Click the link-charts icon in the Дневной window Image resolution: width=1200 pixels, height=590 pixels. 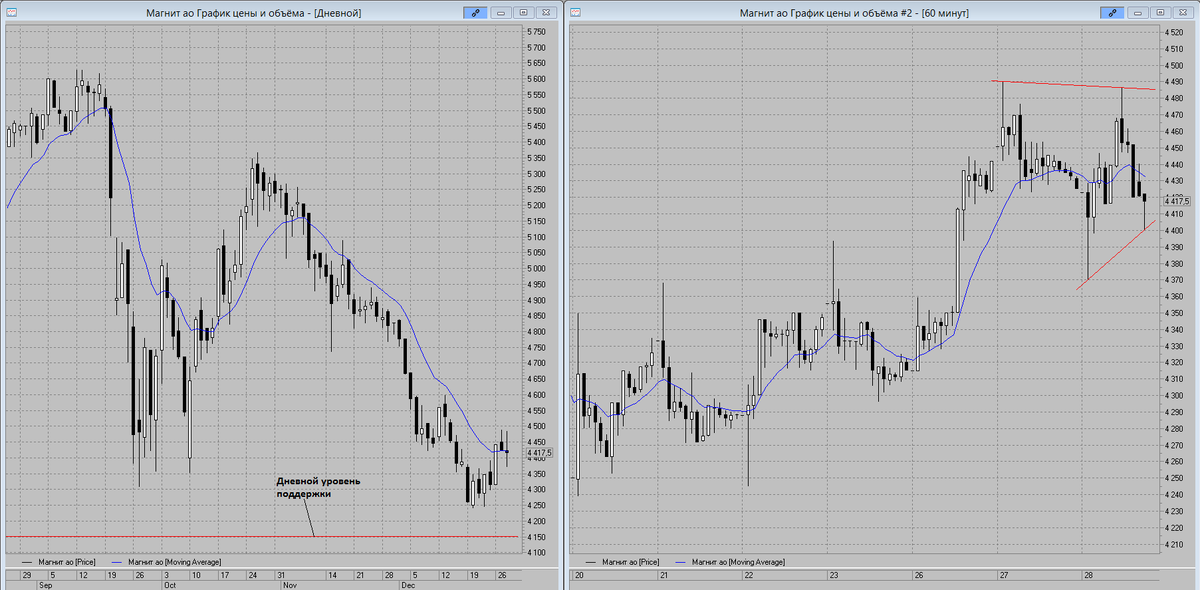(477, 13)
